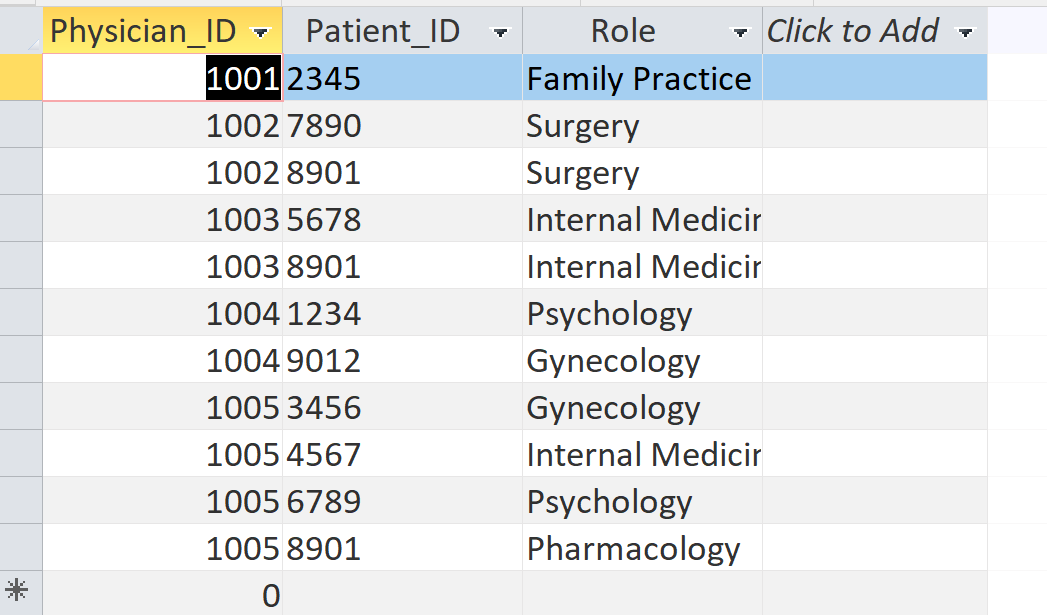Click Patient_ID cell containing 6789
1047x615 pixels.
click(400, 502)
